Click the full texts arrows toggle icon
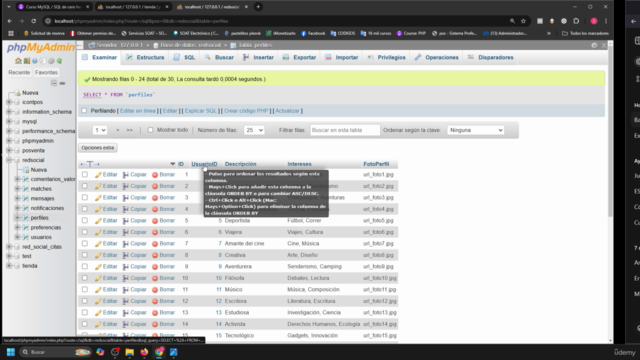This screenshot has width=640, height=360. tap(90, 164)
